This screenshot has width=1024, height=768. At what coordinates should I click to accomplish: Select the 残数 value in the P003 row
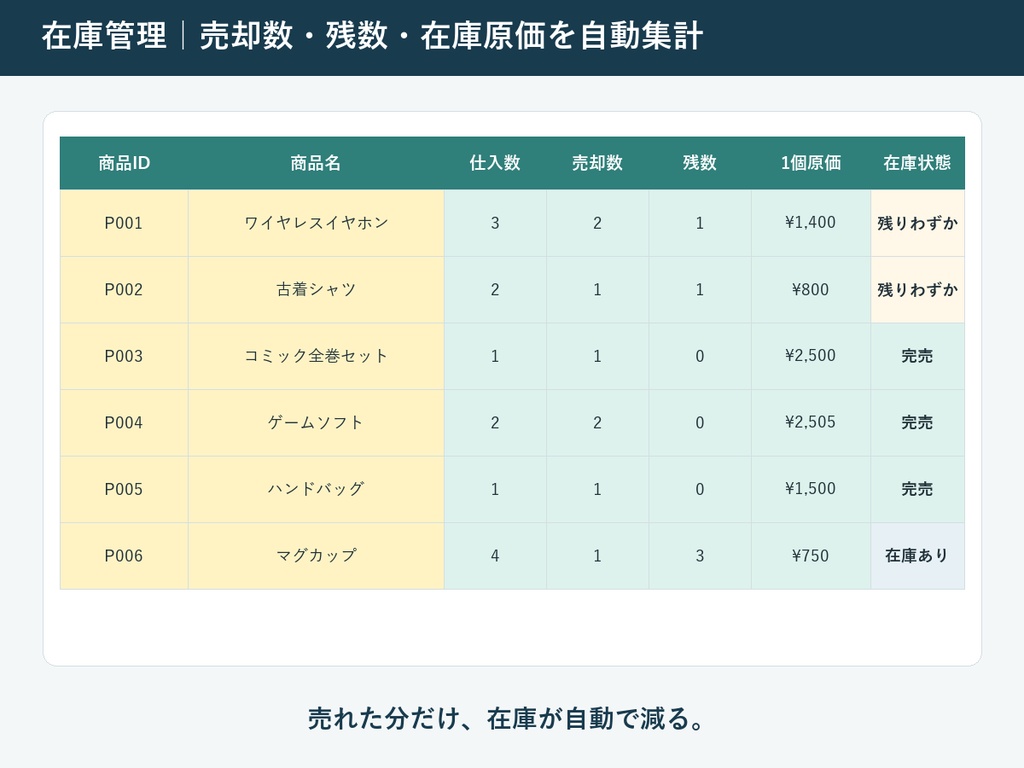(x=700, y=357)
